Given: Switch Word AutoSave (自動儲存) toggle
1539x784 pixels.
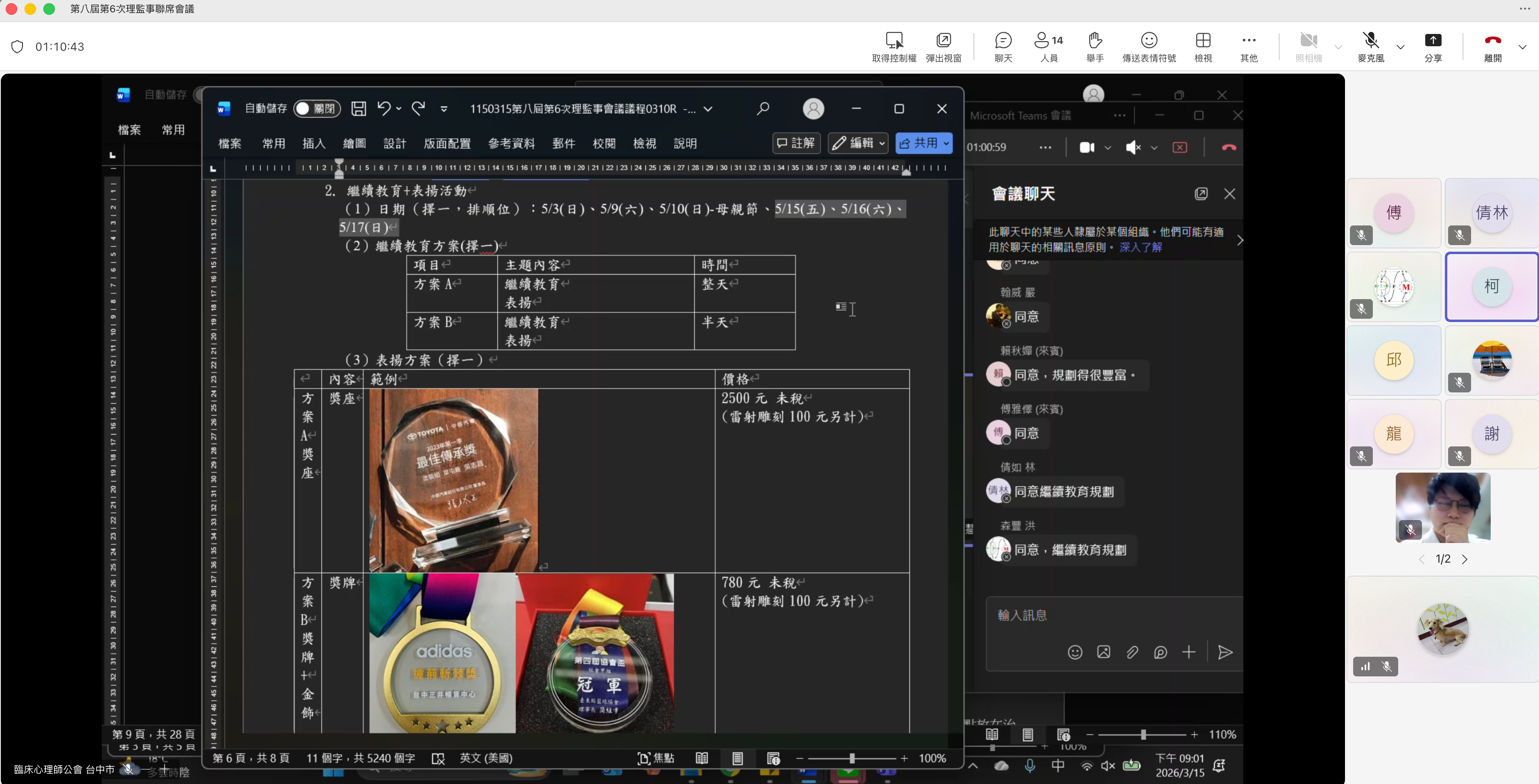Looking at the screenshot, I should 317,109.
